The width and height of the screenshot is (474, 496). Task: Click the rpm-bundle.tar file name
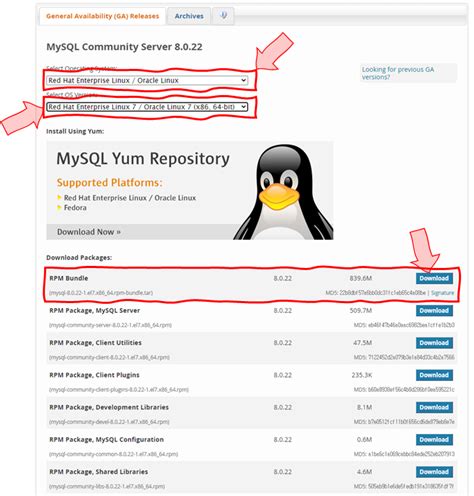(101, 293)
